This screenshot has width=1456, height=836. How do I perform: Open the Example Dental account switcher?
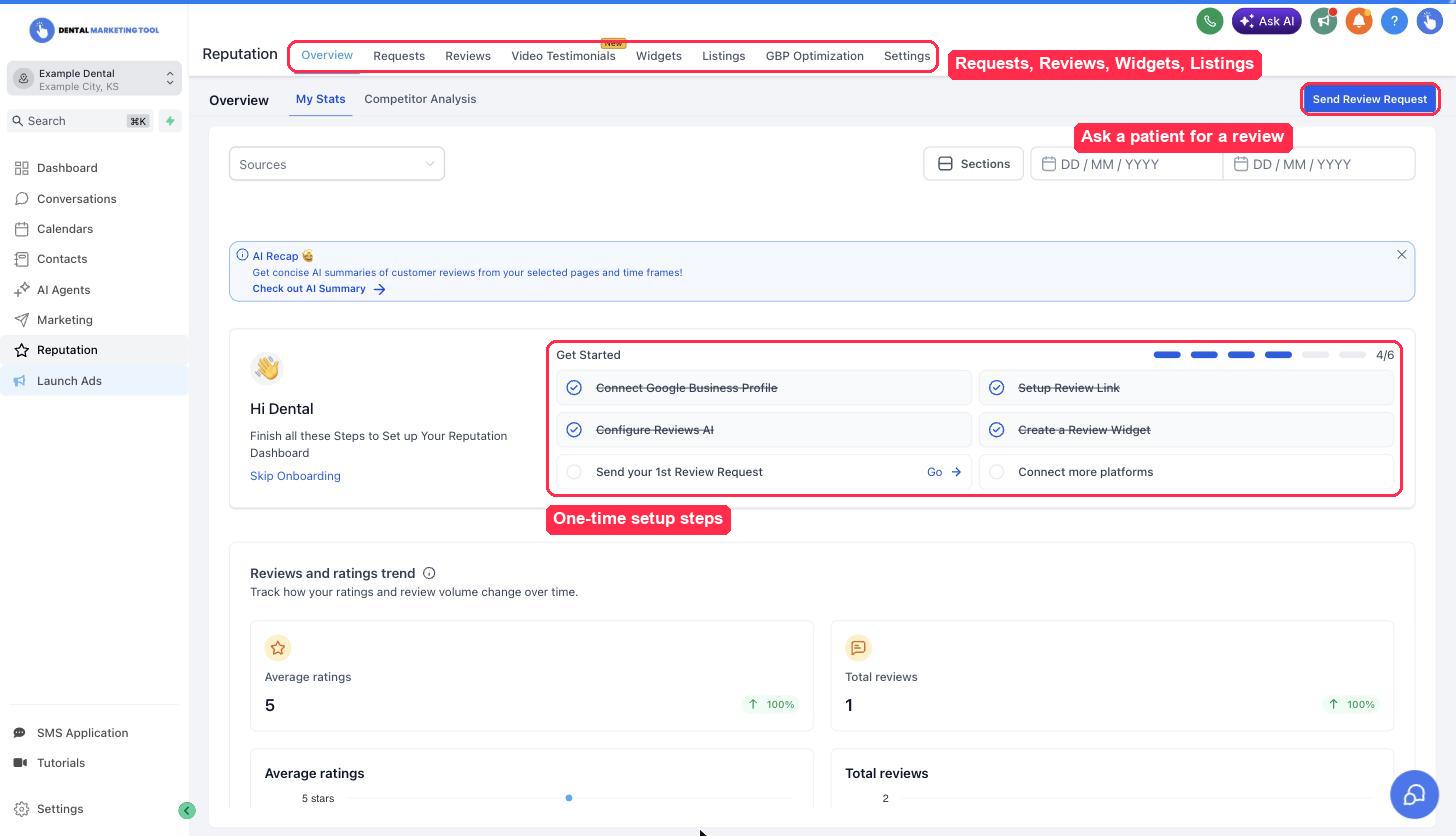94,79
